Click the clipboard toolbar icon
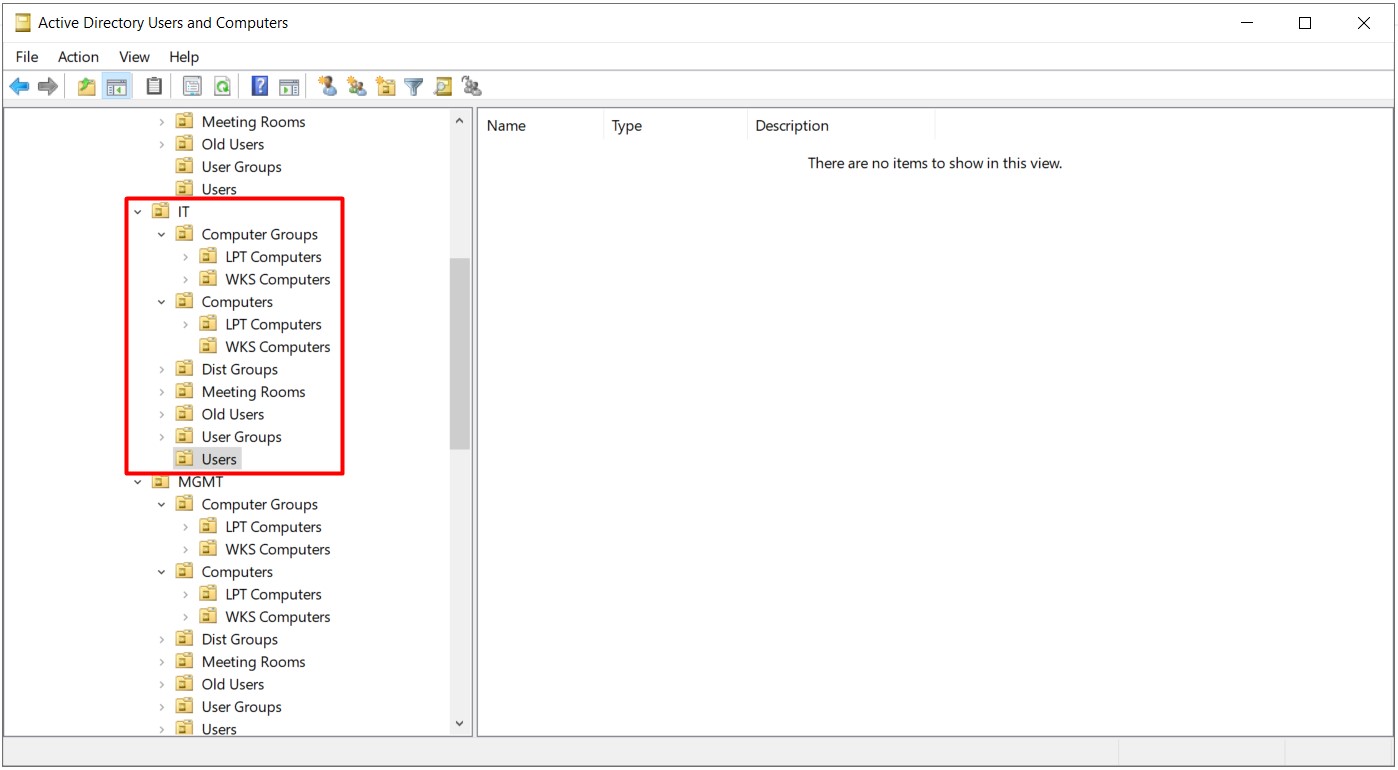 (154, 87)
